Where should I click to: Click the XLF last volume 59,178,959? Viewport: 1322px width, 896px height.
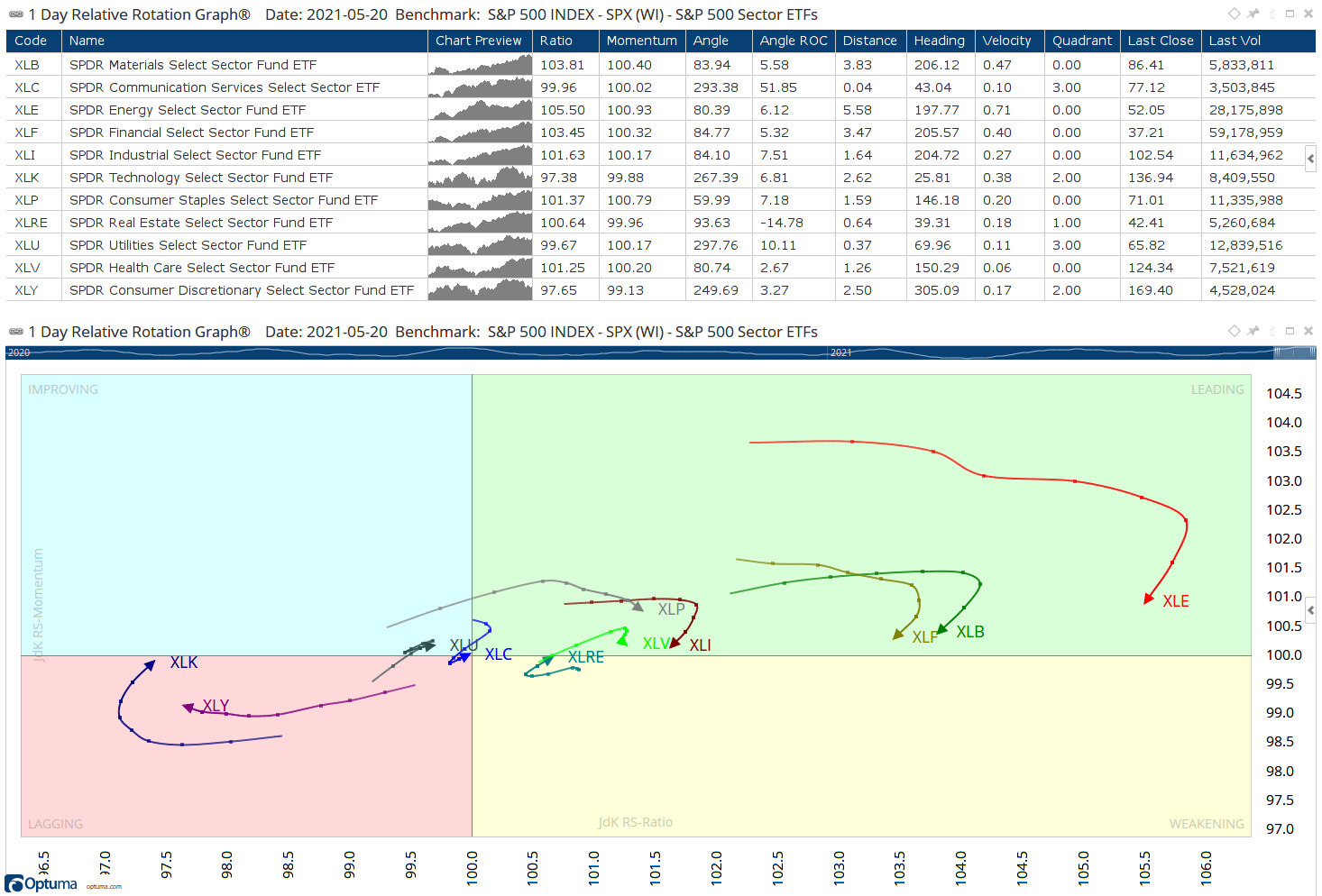pyautogui.click(x=1246, y=133)
